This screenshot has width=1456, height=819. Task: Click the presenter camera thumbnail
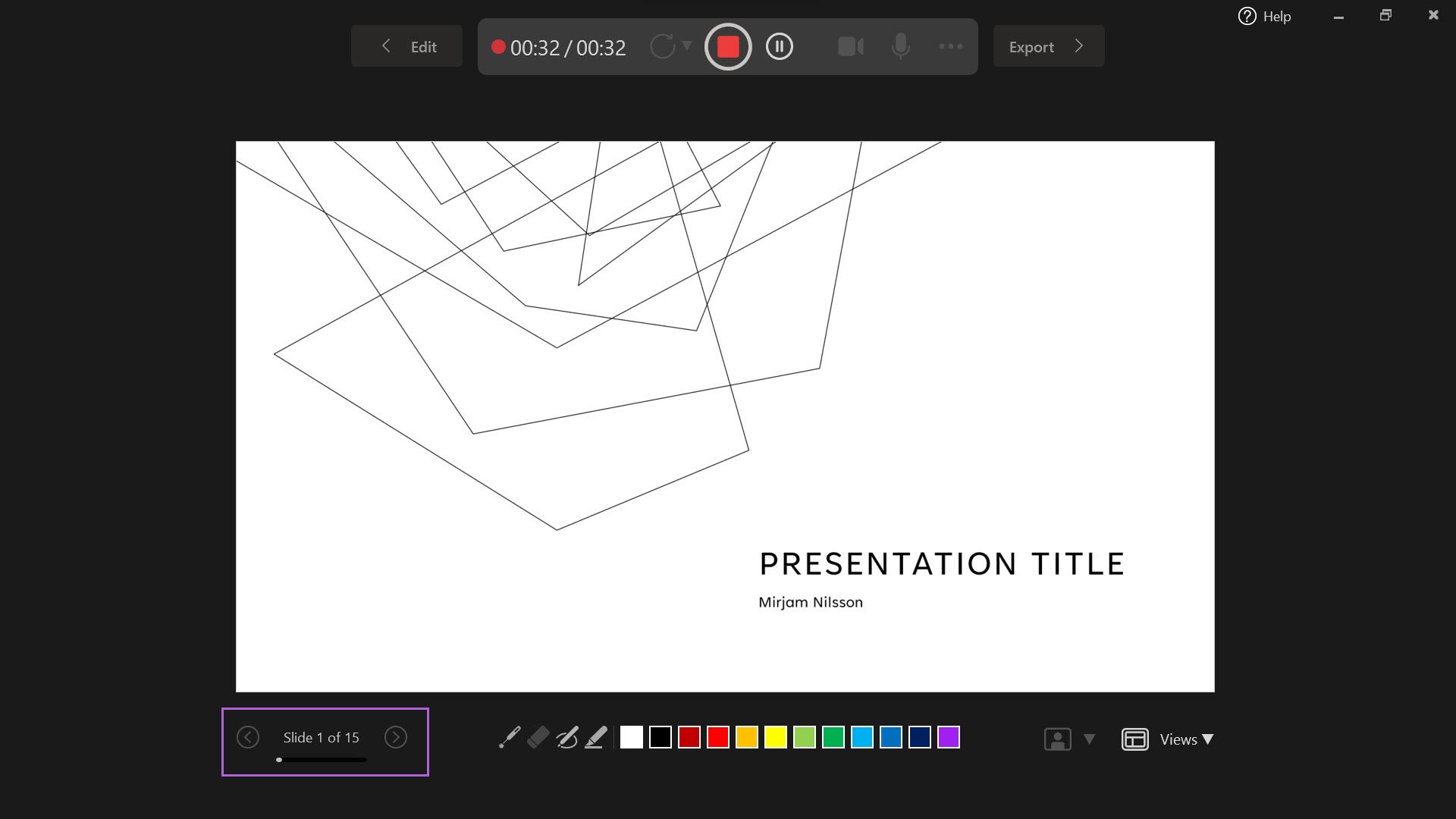tap(1057, 738)
